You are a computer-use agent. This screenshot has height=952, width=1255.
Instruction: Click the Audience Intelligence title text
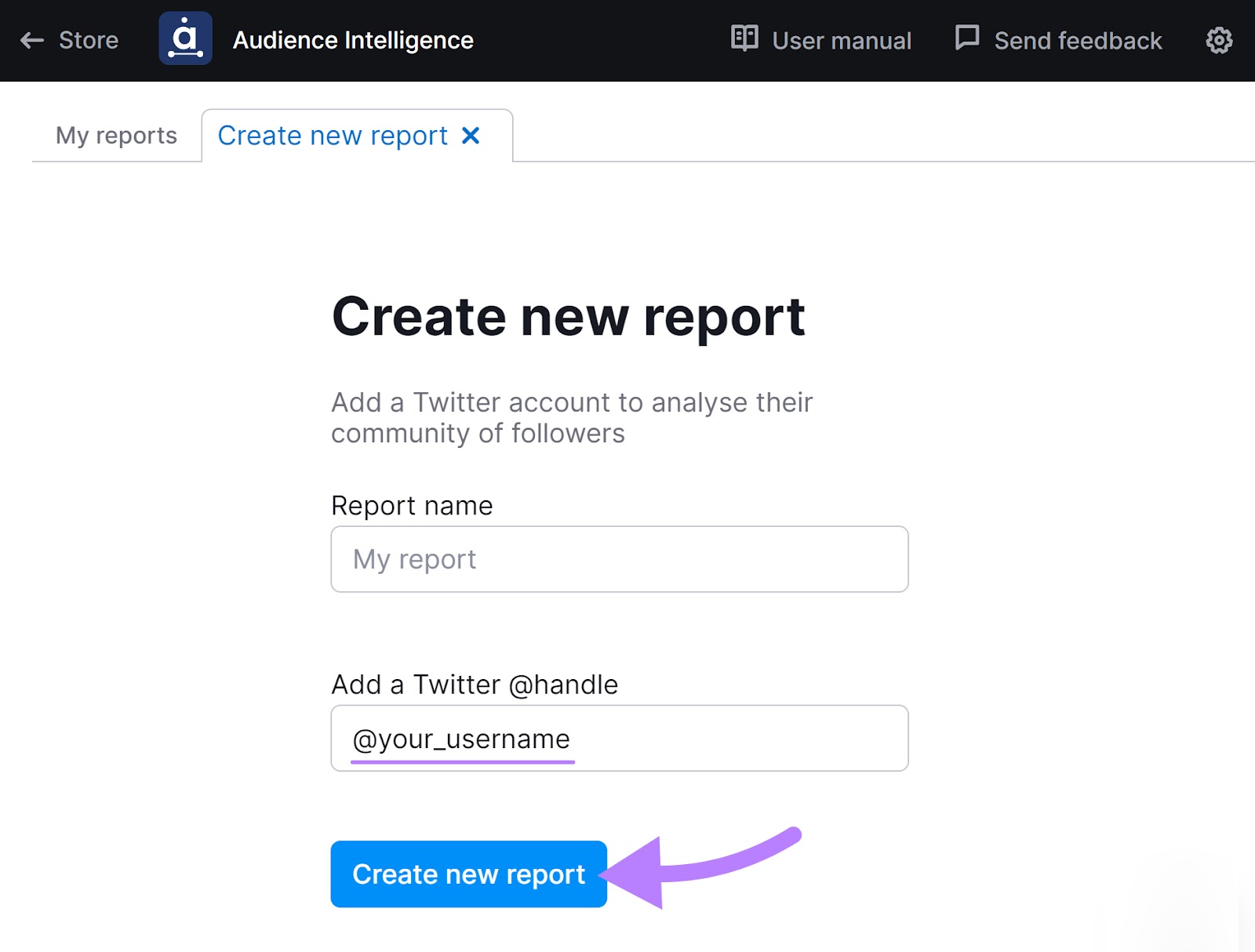tap(352, 40)
